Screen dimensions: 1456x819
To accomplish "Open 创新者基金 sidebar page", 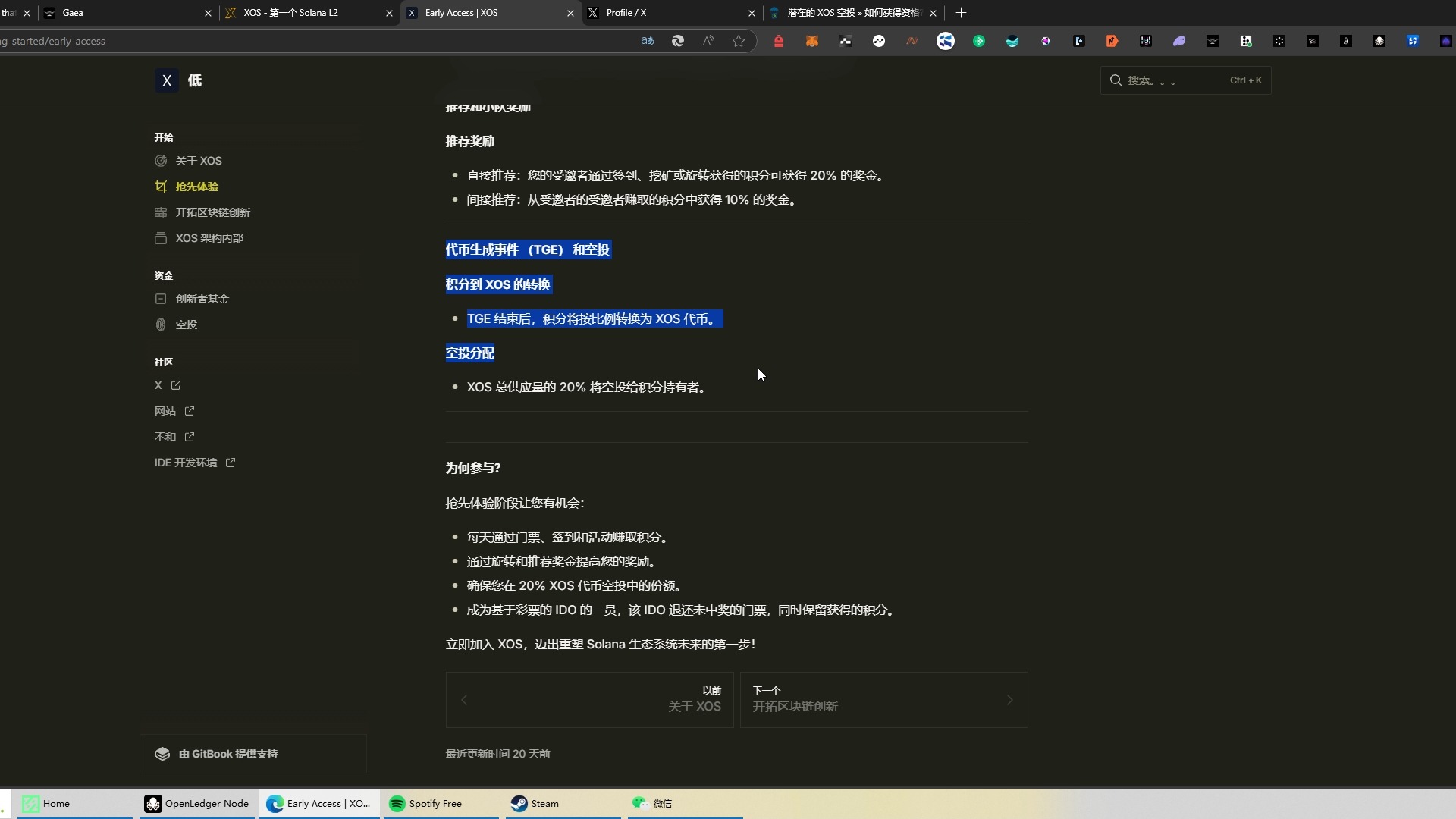I will [x=202, y=299].
